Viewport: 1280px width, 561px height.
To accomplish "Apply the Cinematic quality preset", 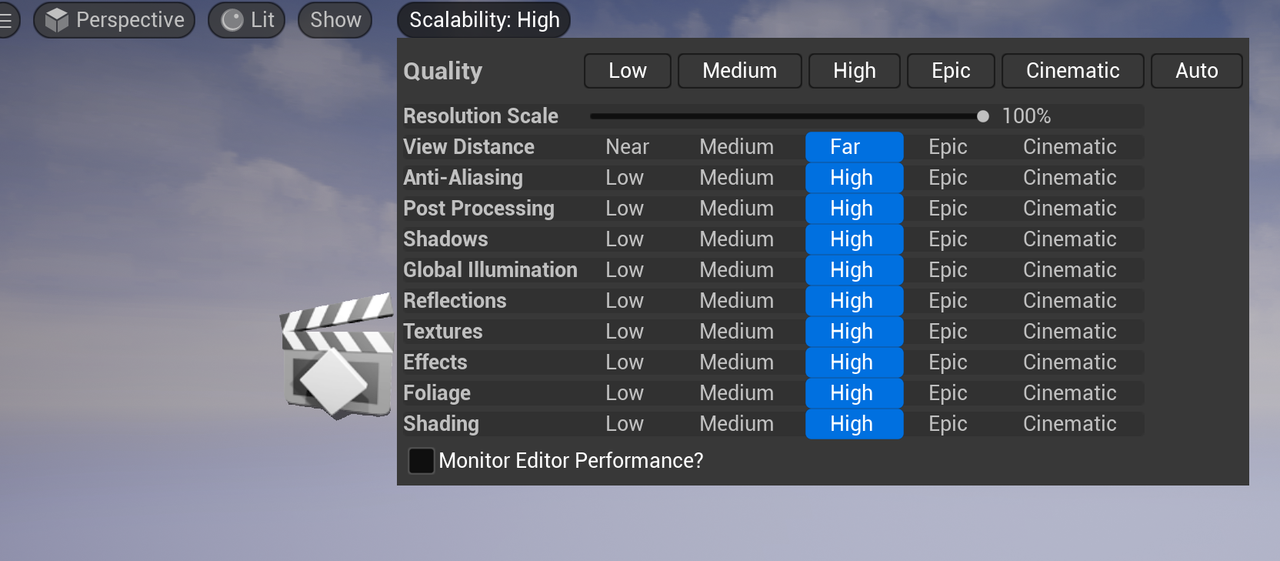I will [1072, 71].
